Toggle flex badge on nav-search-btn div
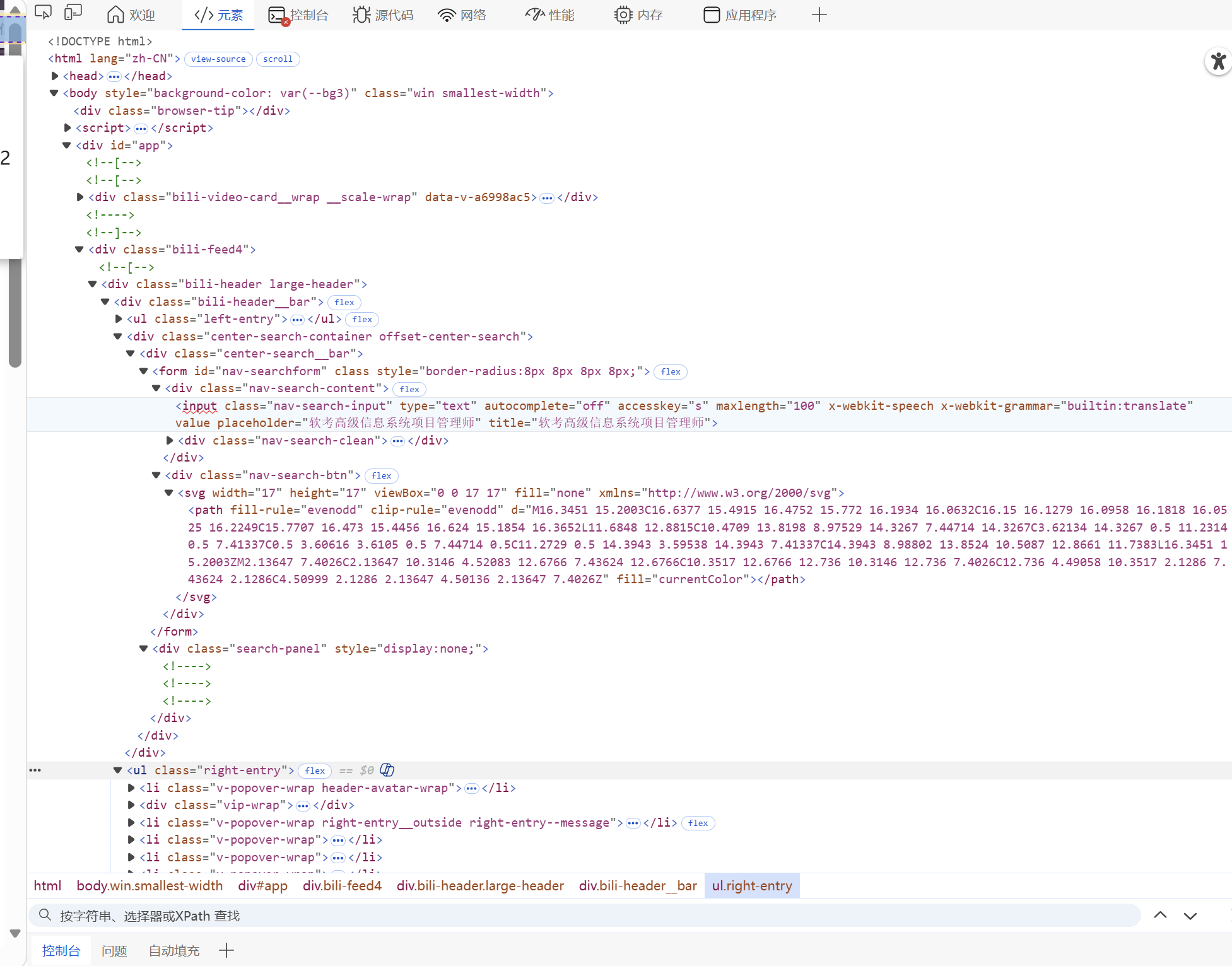Viewport: 1232px width, 966px height. (381, 475)
